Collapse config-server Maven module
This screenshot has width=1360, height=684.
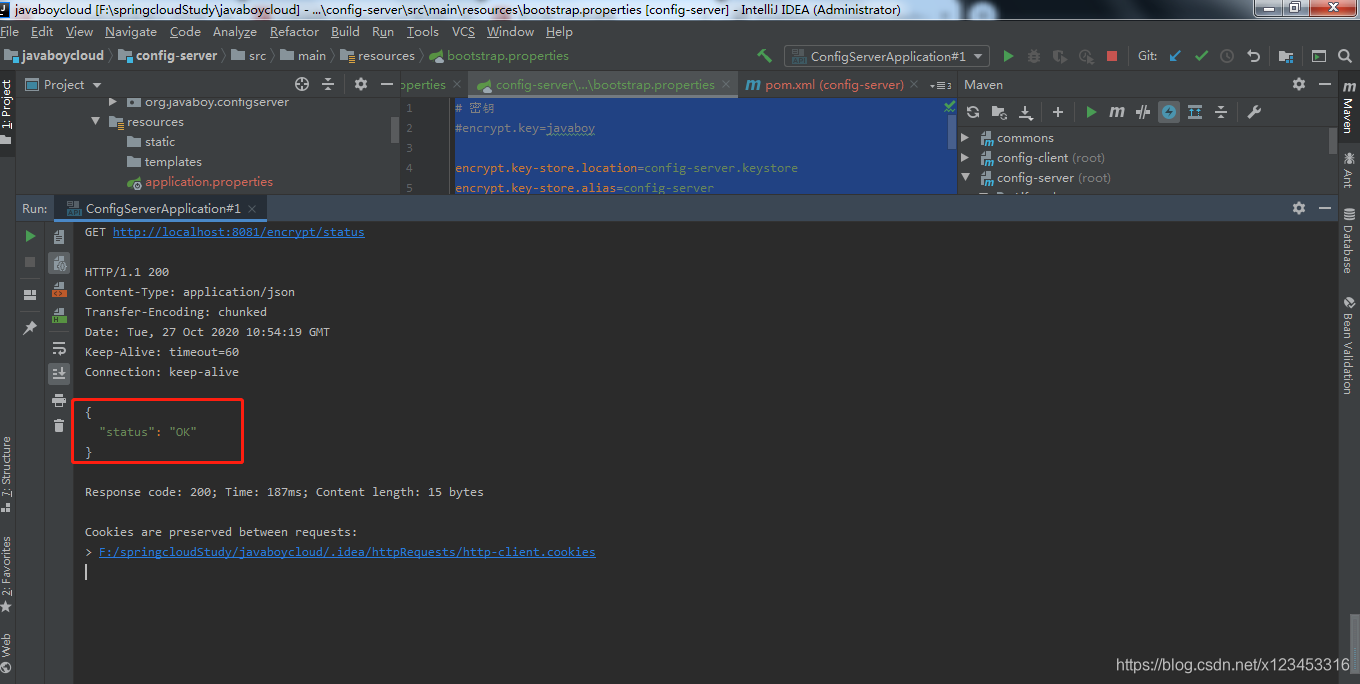point(965,178)
